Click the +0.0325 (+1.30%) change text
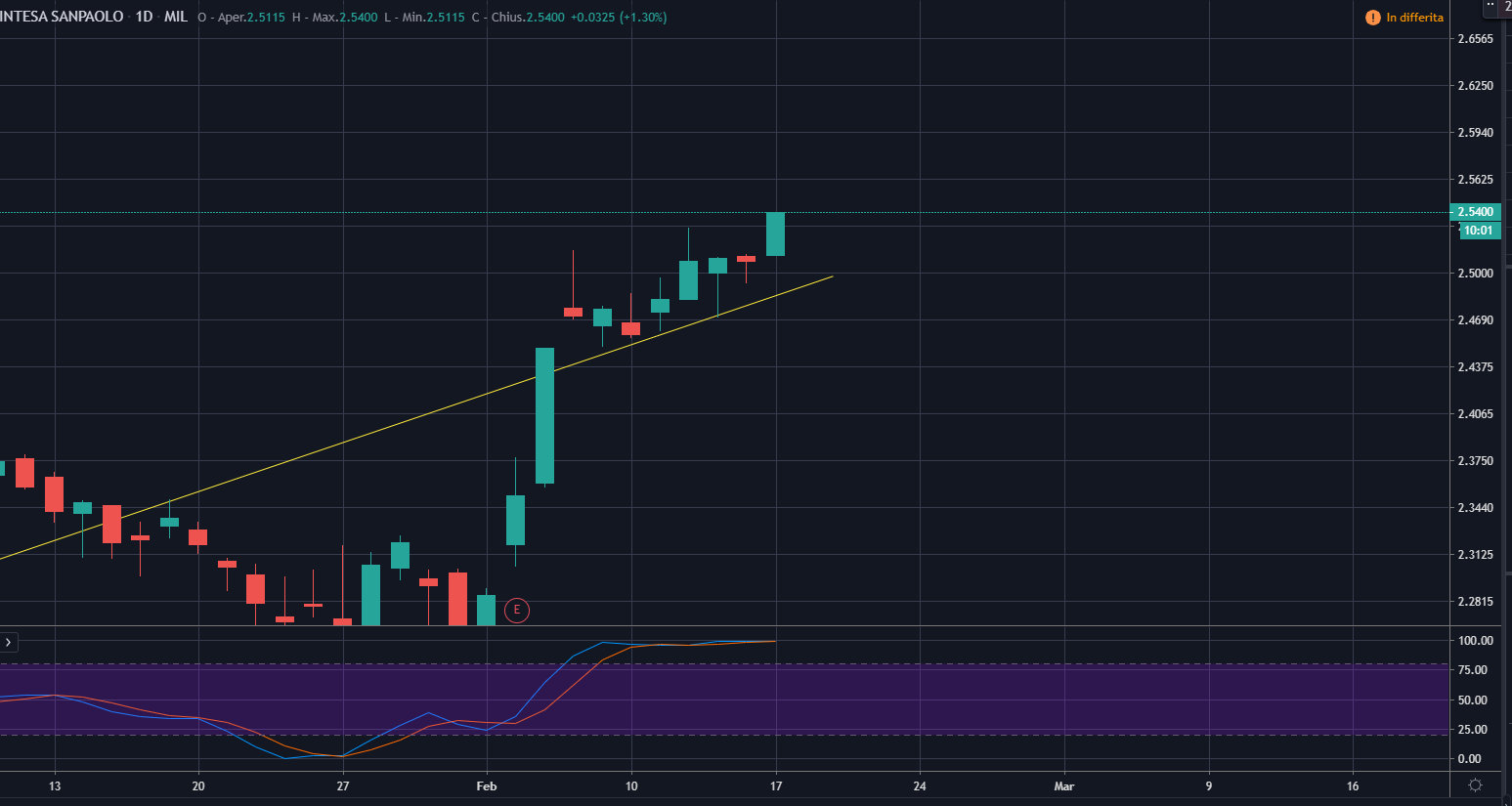This screenshot has height=806, width=1512. [x=619, y=18]
